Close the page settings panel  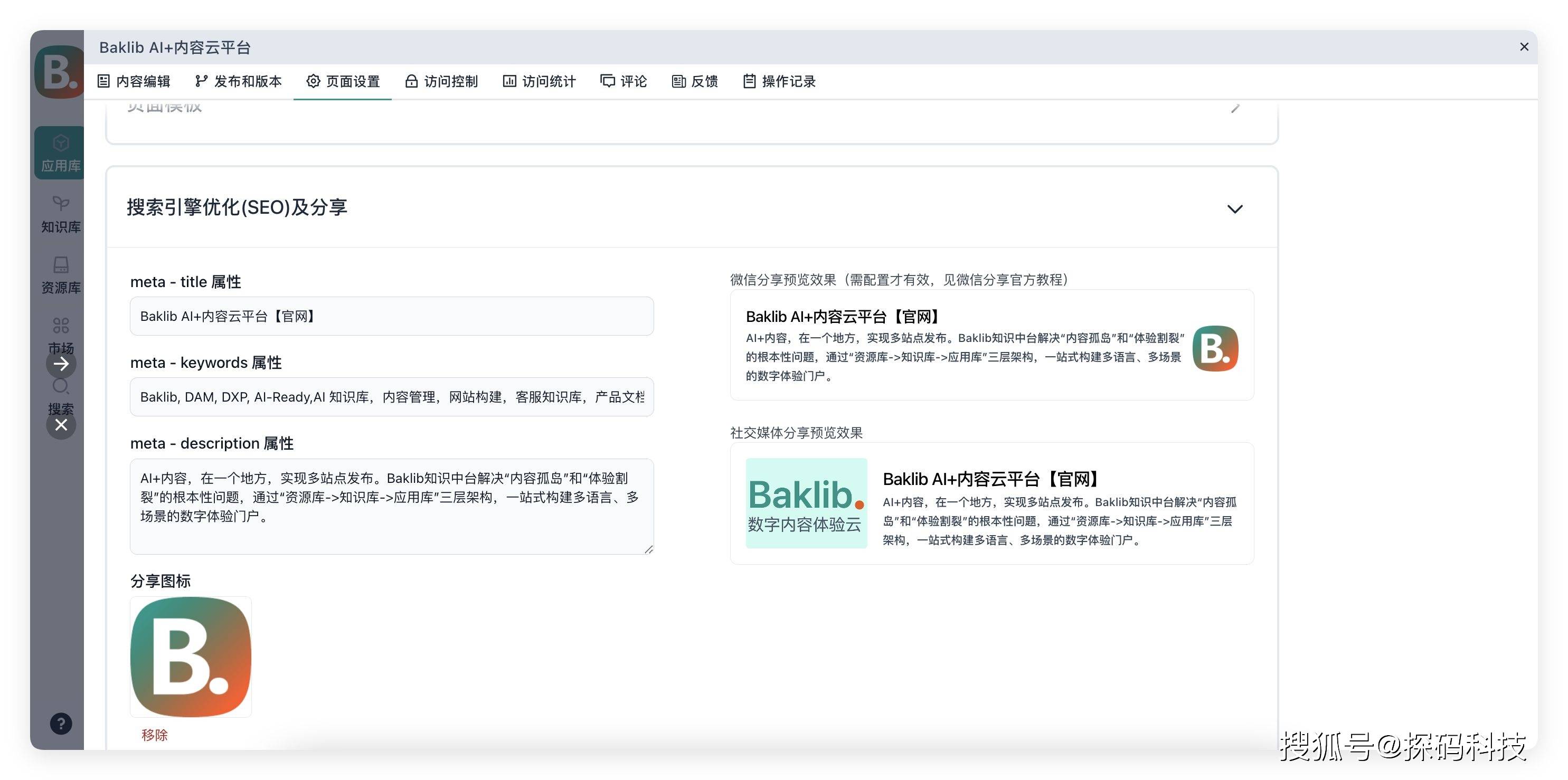pyautogui.click(x=1524, y=47)
